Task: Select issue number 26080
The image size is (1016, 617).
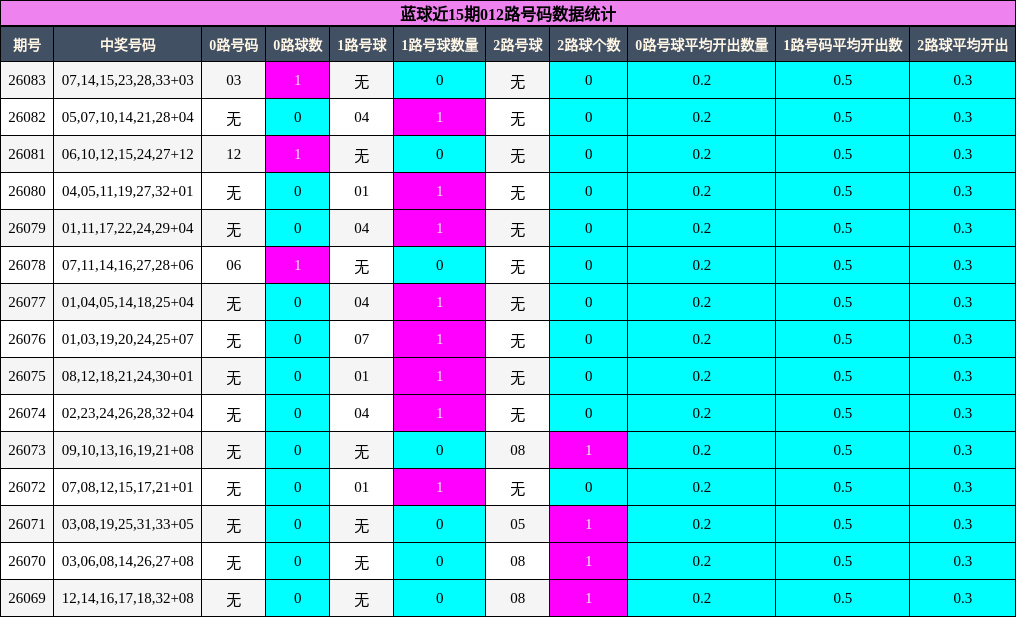Action: coord(27,191)
